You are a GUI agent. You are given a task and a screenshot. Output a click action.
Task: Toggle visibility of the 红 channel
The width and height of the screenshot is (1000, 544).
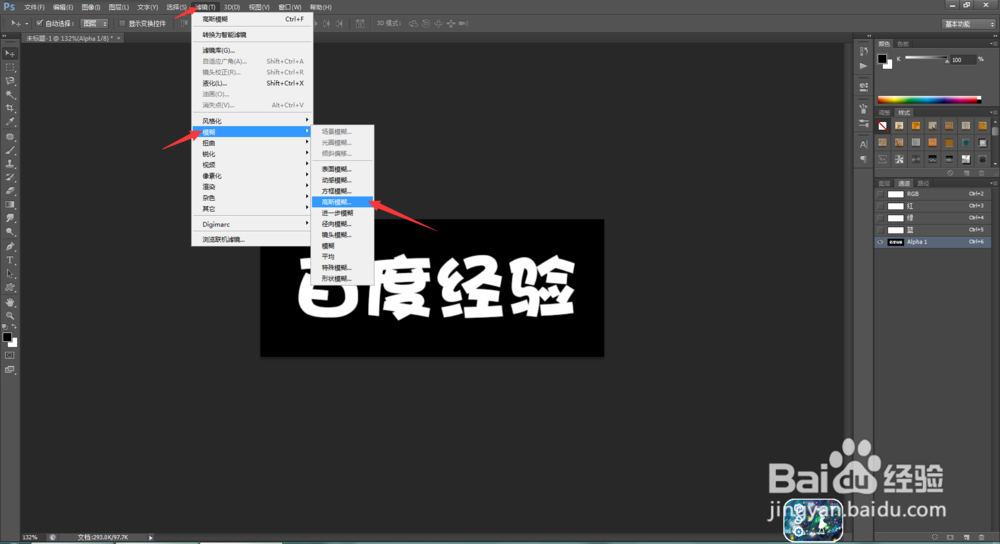coord(881,206)
